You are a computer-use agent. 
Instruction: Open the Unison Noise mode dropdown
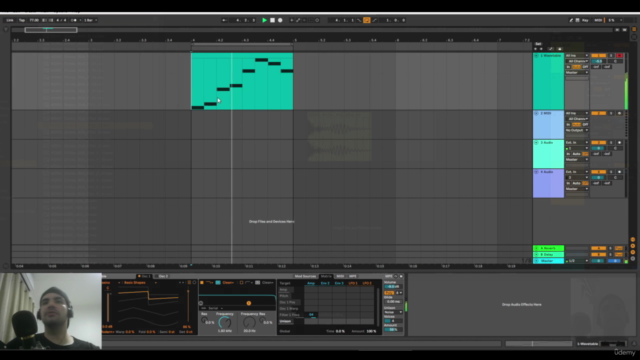pos(393,312)
